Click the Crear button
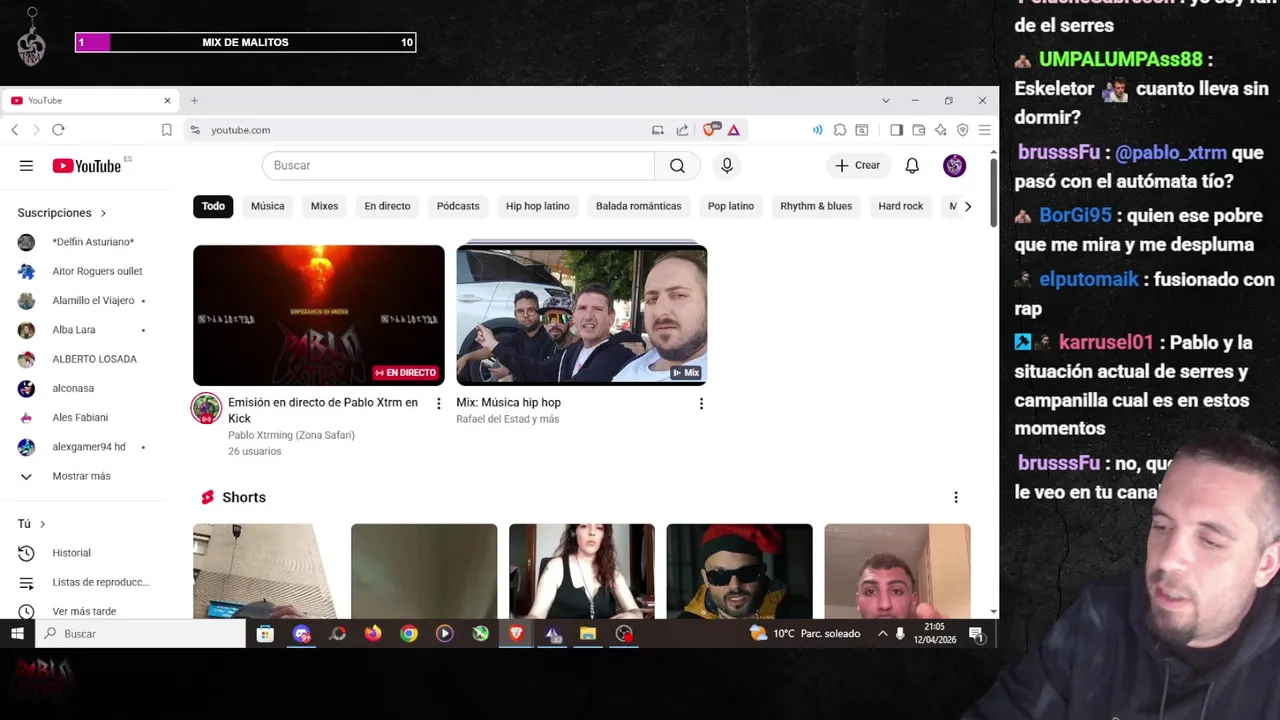 [857, 166]
